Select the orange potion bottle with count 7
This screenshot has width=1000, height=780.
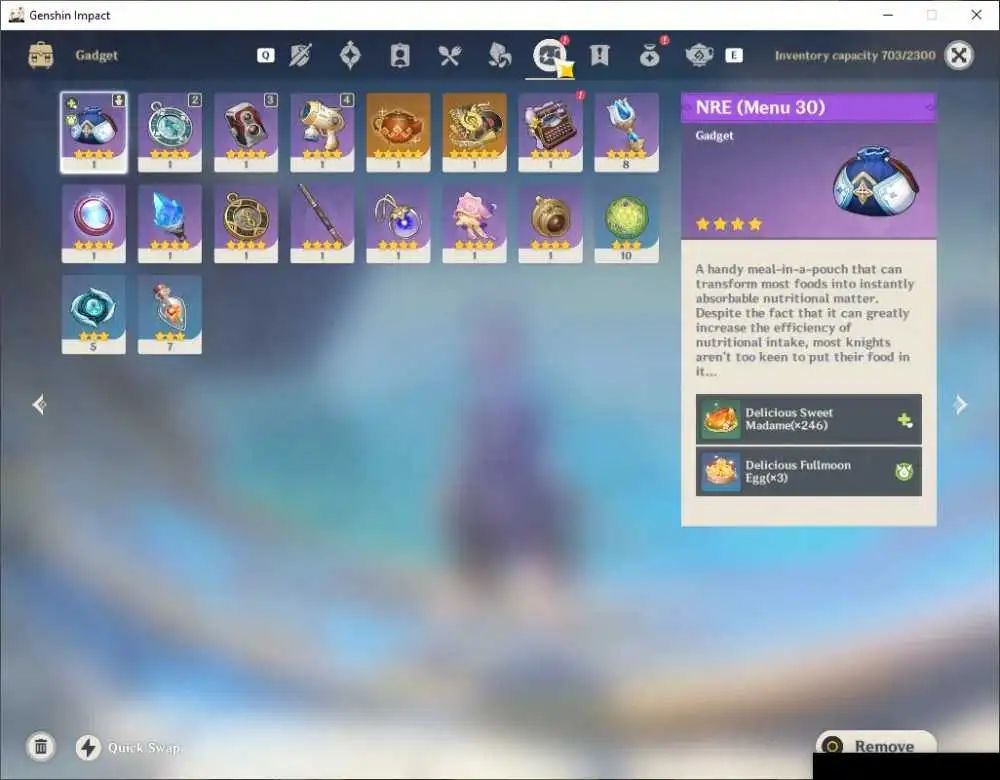[x=170, y=314]
